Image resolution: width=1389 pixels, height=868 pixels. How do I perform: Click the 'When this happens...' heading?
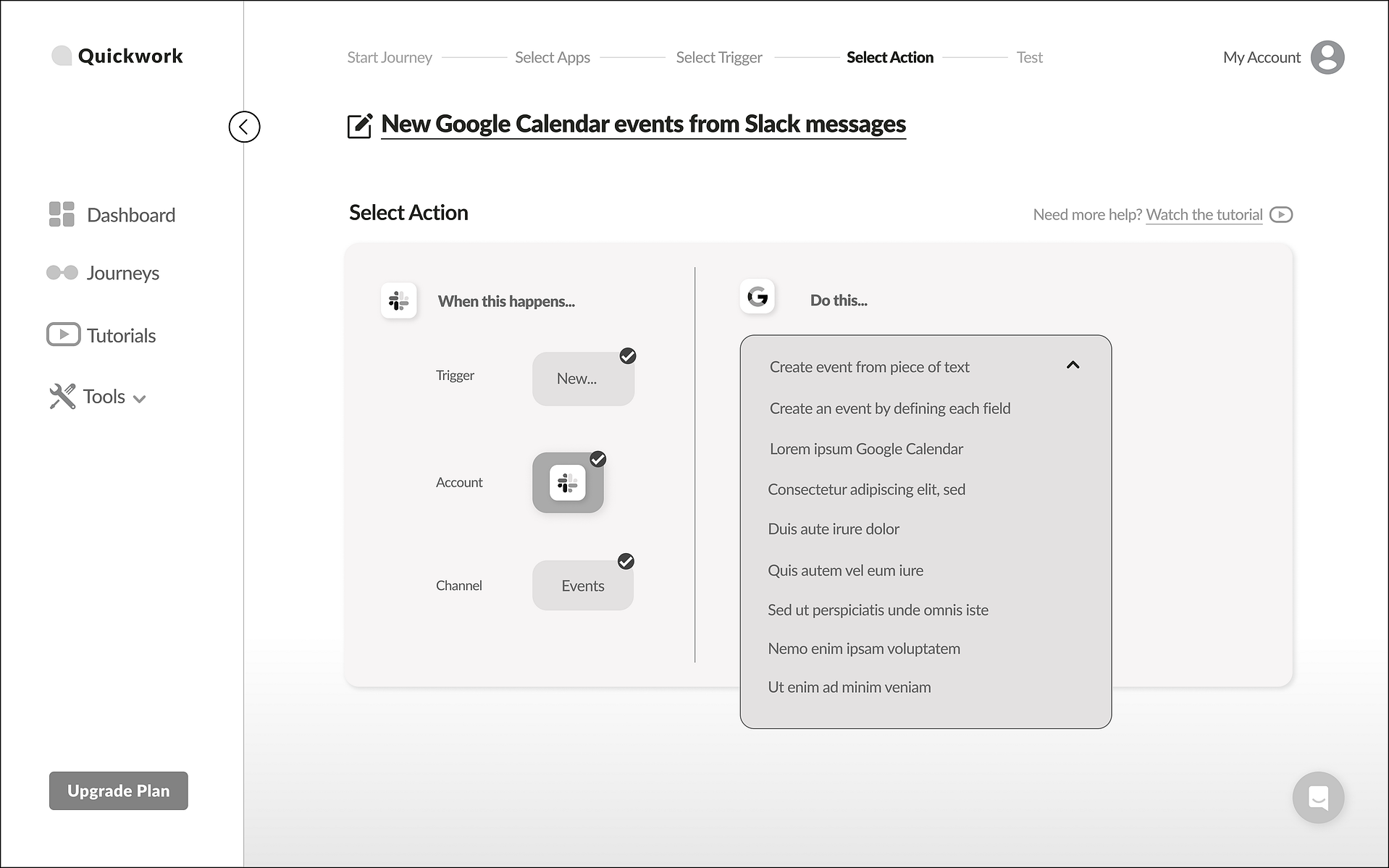click(506, 301)
